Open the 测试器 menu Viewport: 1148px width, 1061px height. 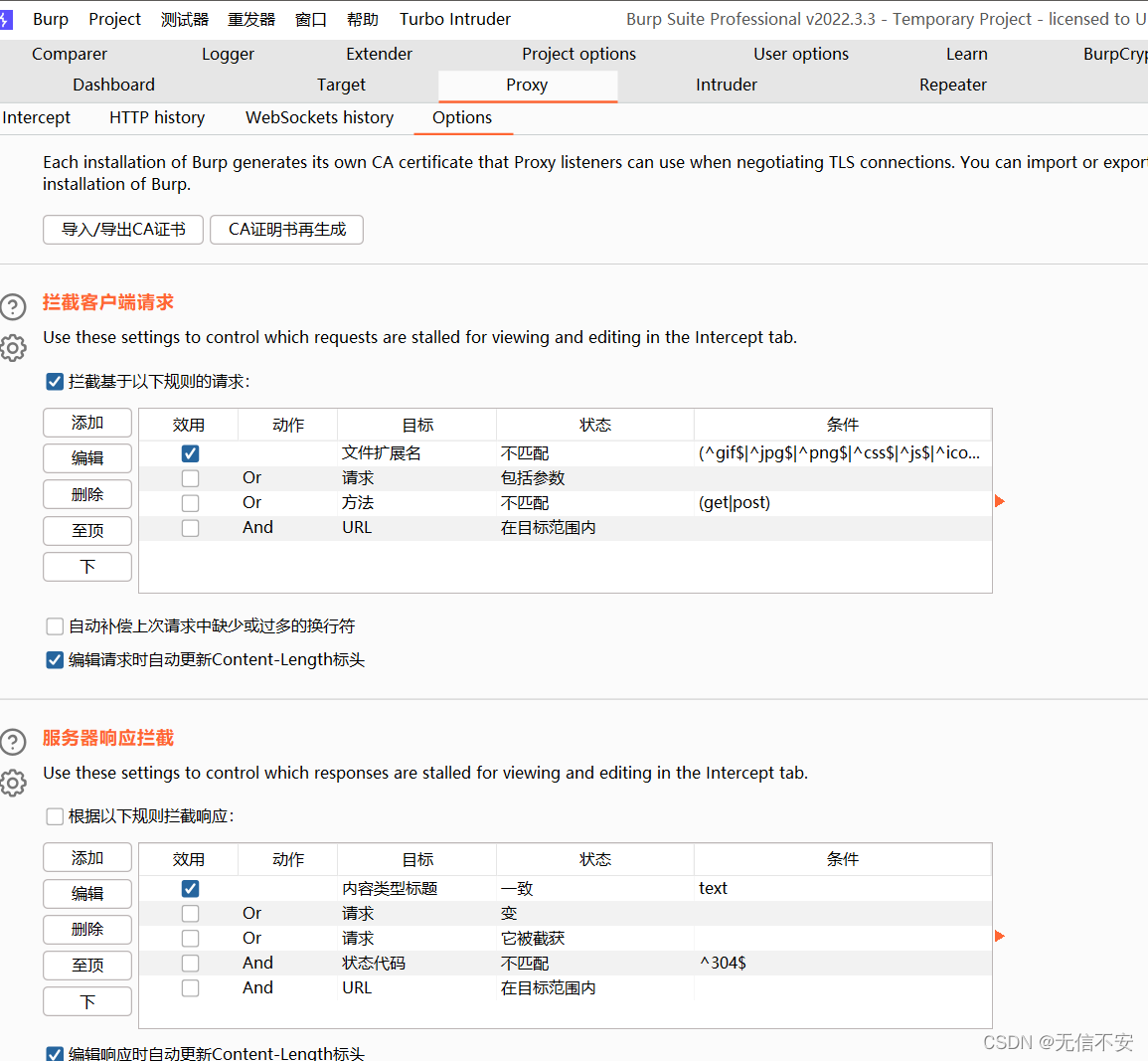(185, 19)
